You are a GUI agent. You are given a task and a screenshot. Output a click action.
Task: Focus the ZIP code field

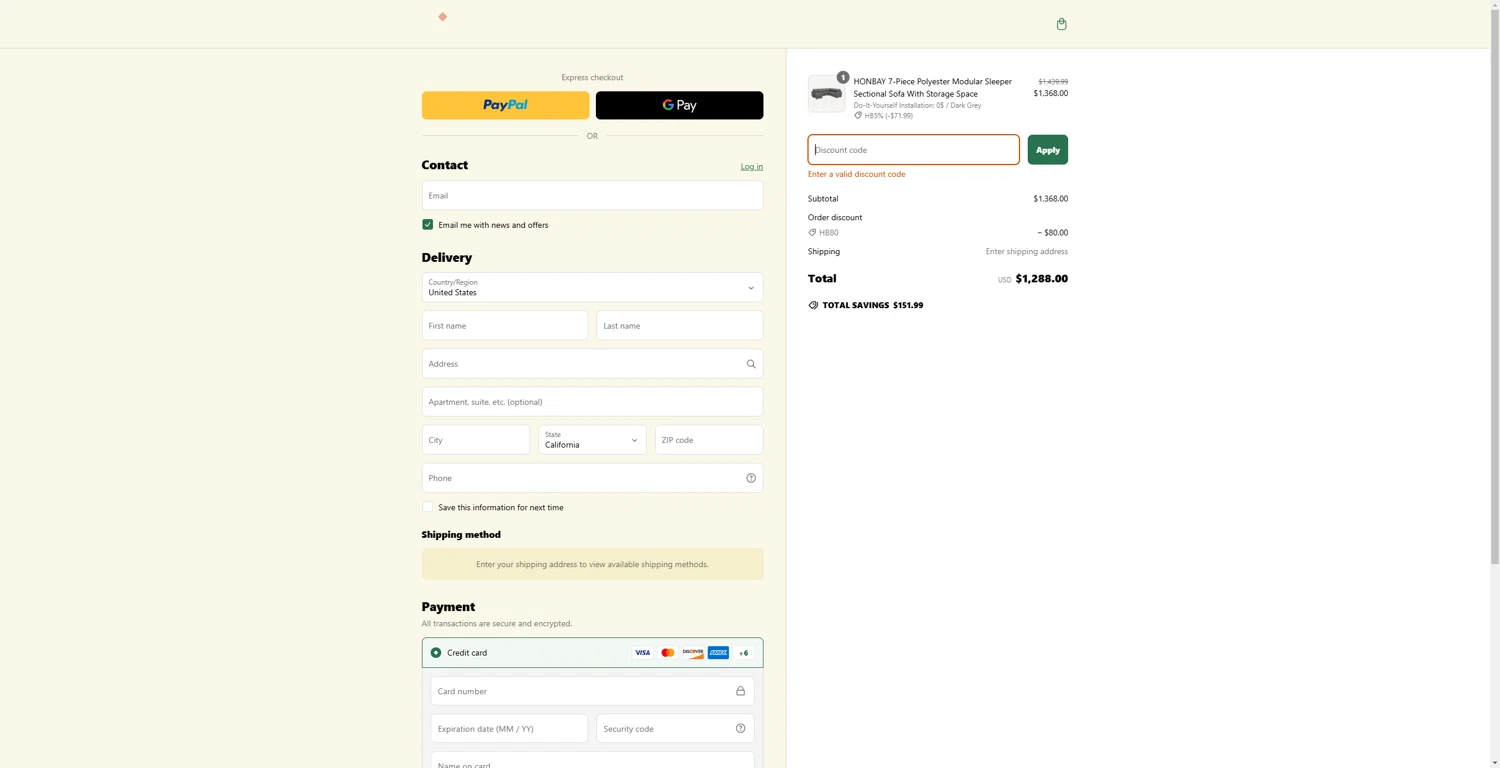(x=709, y=440)
